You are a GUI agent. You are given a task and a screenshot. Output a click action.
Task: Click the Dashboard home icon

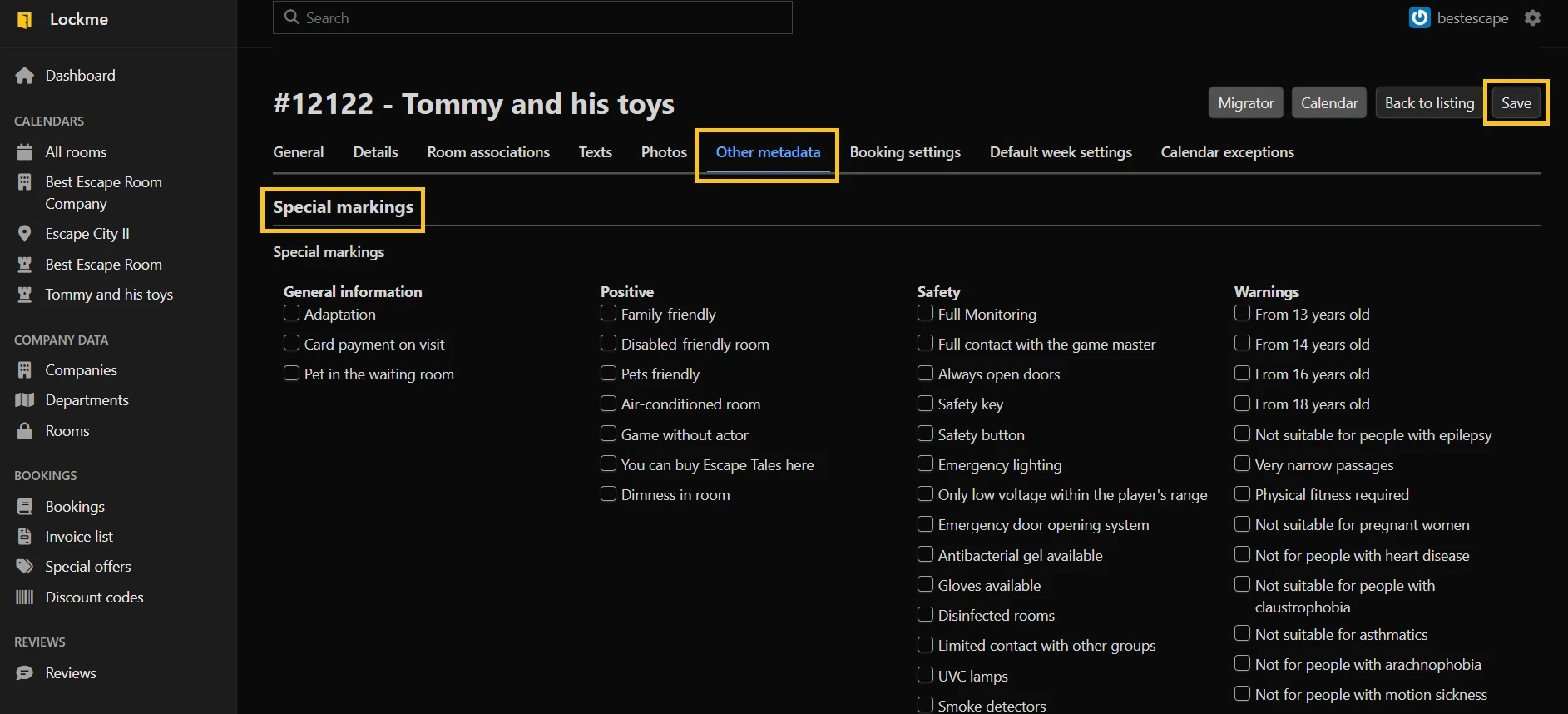[x=25, y=76]
